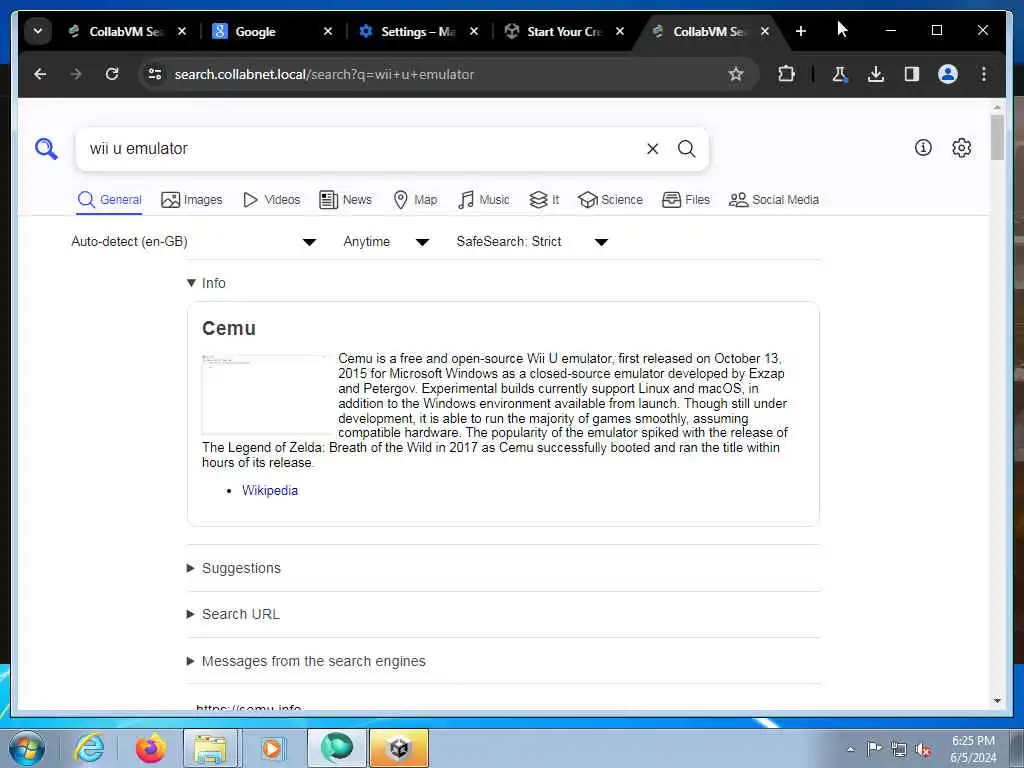Launch Firefox from the taskbar
1024x768 pixels.
(150, 748)
